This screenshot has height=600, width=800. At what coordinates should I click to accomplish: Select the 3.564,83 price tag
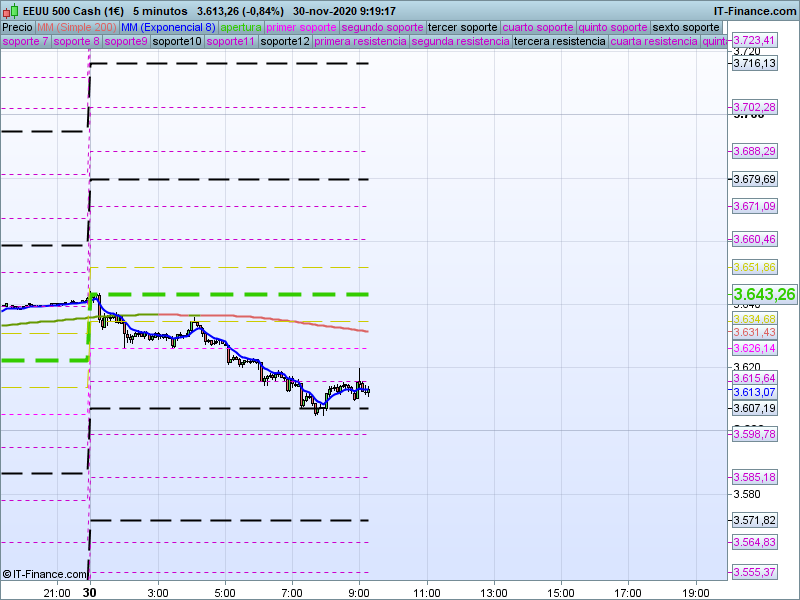[x=754, y=542]
